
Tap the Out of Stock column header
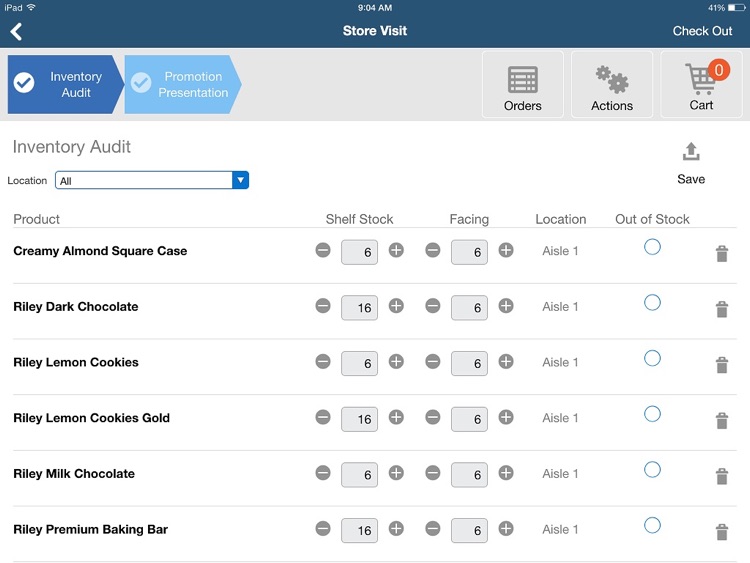tap(652, 219)
